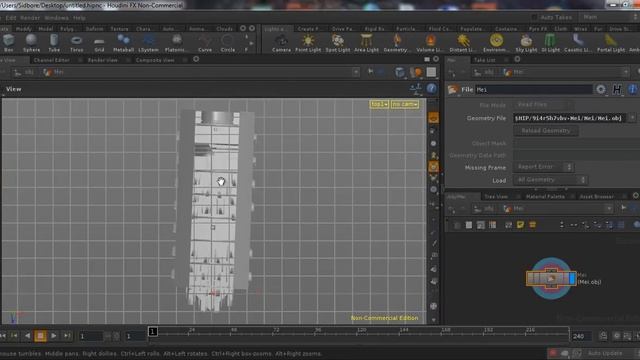This screenshot has height=360, width=640.
Task: Select the LSystem shelf tool
Action: pyautogui.click(x=148, y=43)
